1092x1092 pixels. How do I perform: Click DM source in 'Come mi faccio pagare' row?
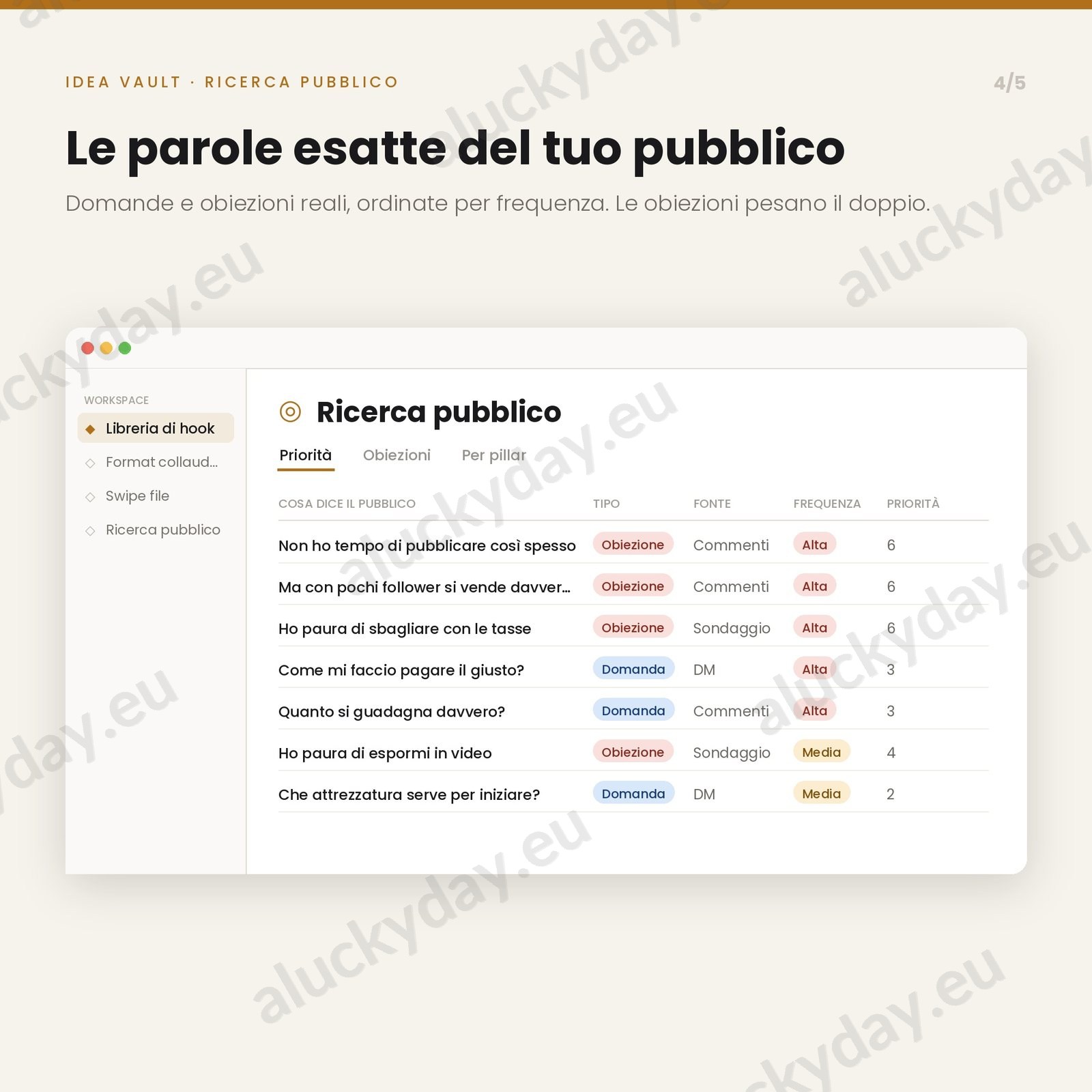tap(704, 670)
